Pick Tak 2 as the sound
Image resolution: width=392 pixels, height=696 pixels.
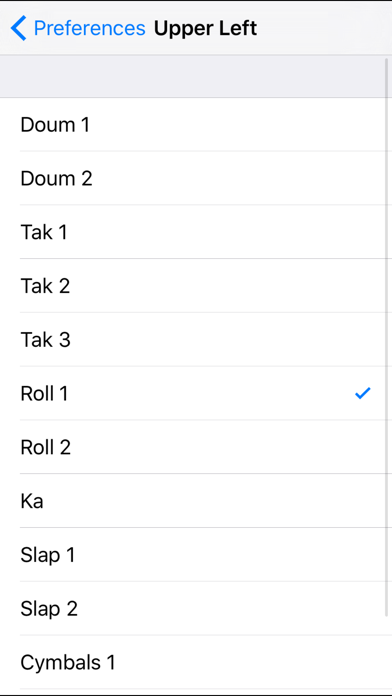[196, 286]
